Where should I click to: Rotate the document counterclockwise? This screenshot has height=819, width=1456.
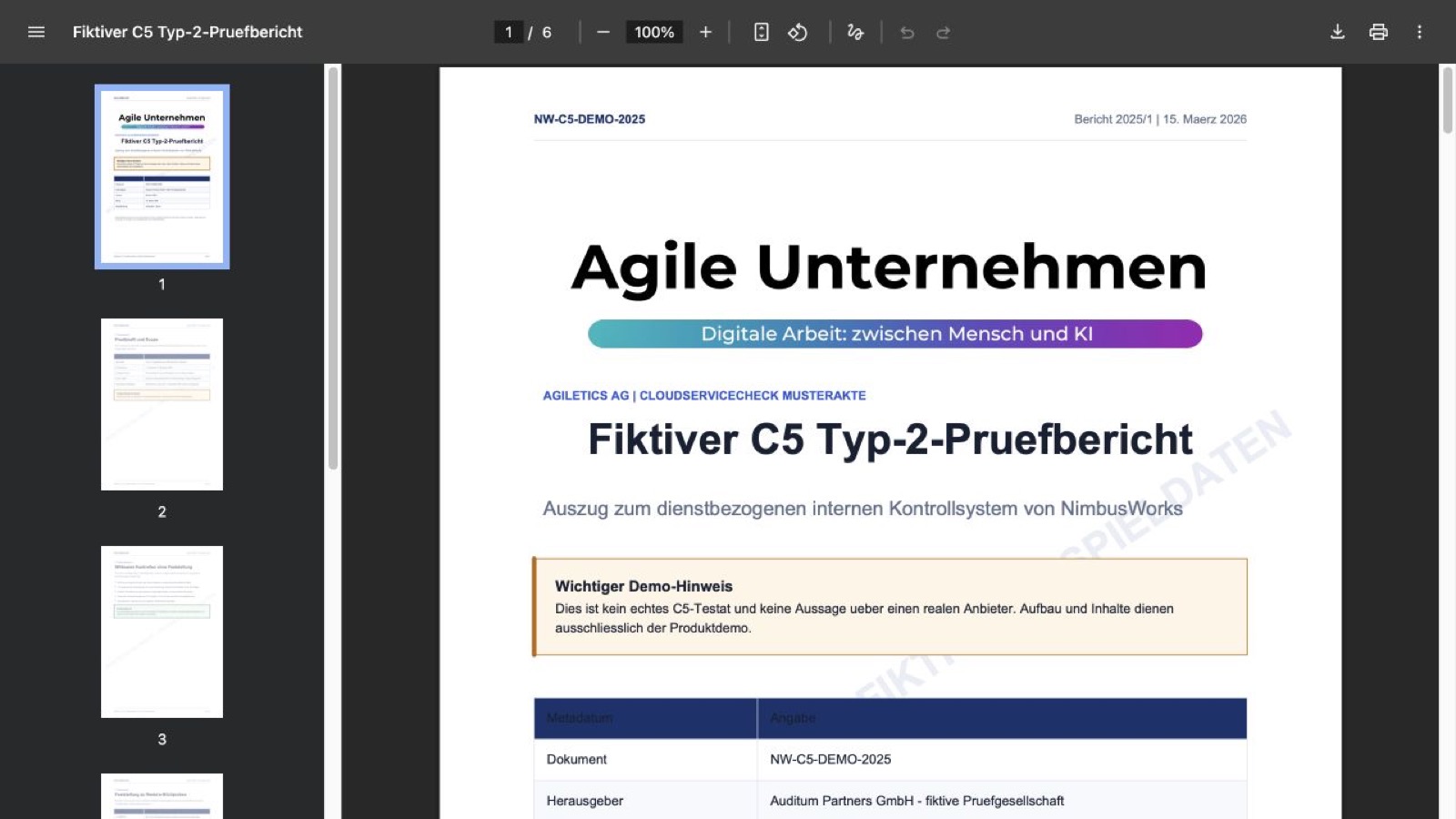pos(798,32)
